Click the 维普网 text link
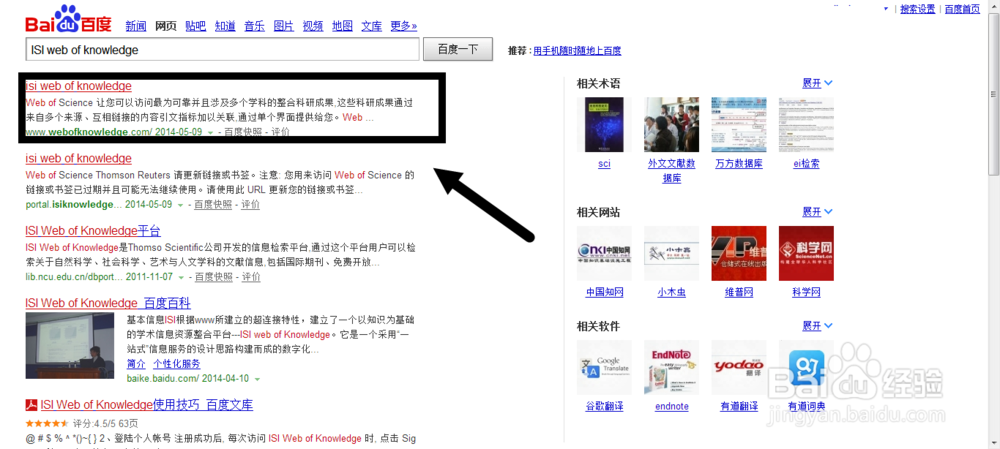 [x=739, y=293]
